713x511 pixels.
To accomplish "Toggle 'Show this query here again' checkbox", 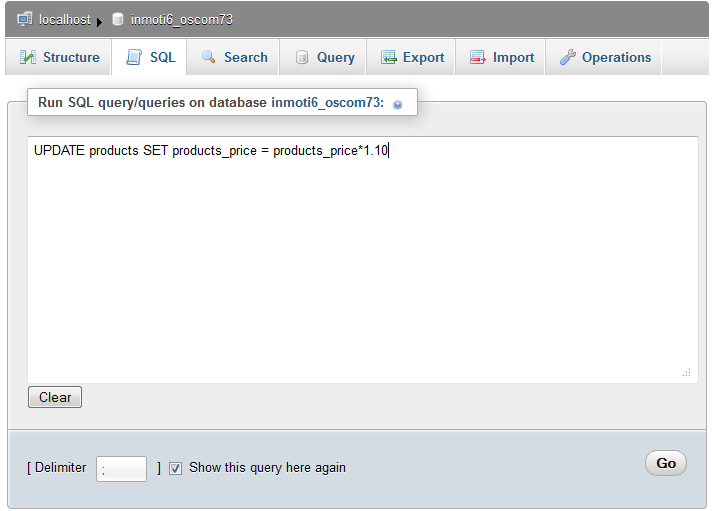I will click(x=176, y=468).
